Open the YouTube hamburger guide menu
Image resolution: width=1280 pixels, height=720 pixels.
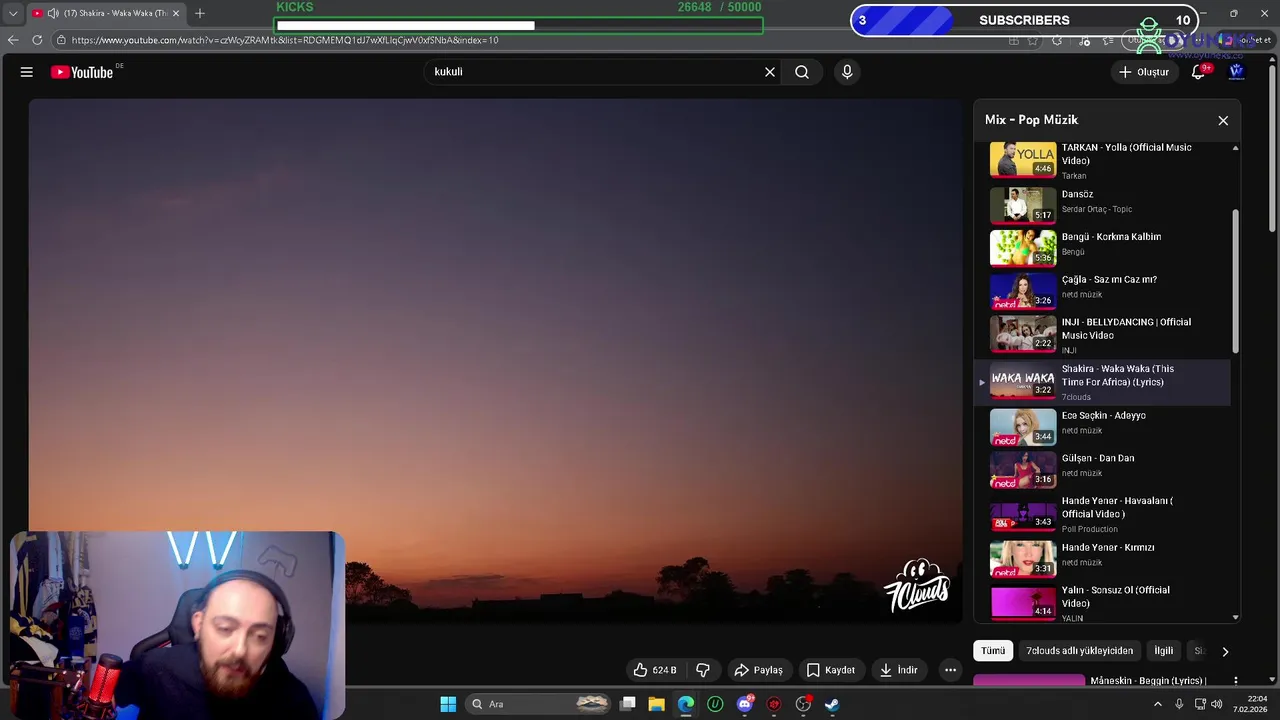[27, 72]
